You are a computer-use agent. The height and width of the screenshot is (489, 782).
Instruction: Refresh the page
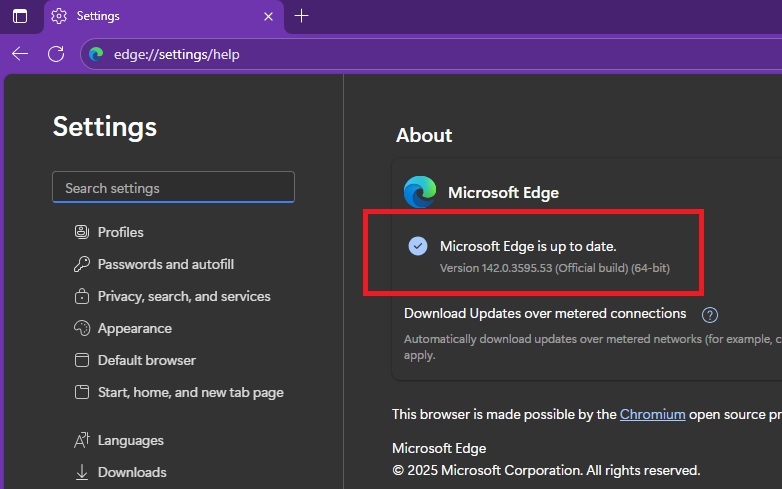click(x=56, y=54)
